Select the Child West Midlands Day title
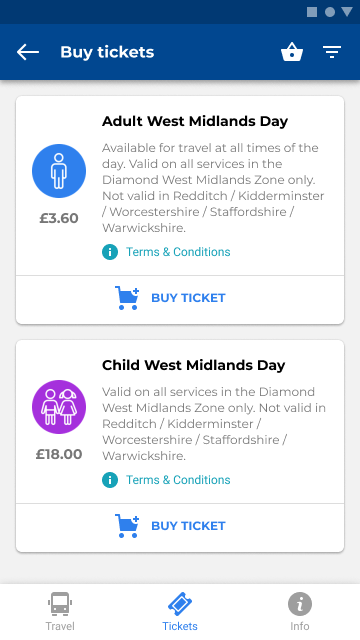 (193, 365)
